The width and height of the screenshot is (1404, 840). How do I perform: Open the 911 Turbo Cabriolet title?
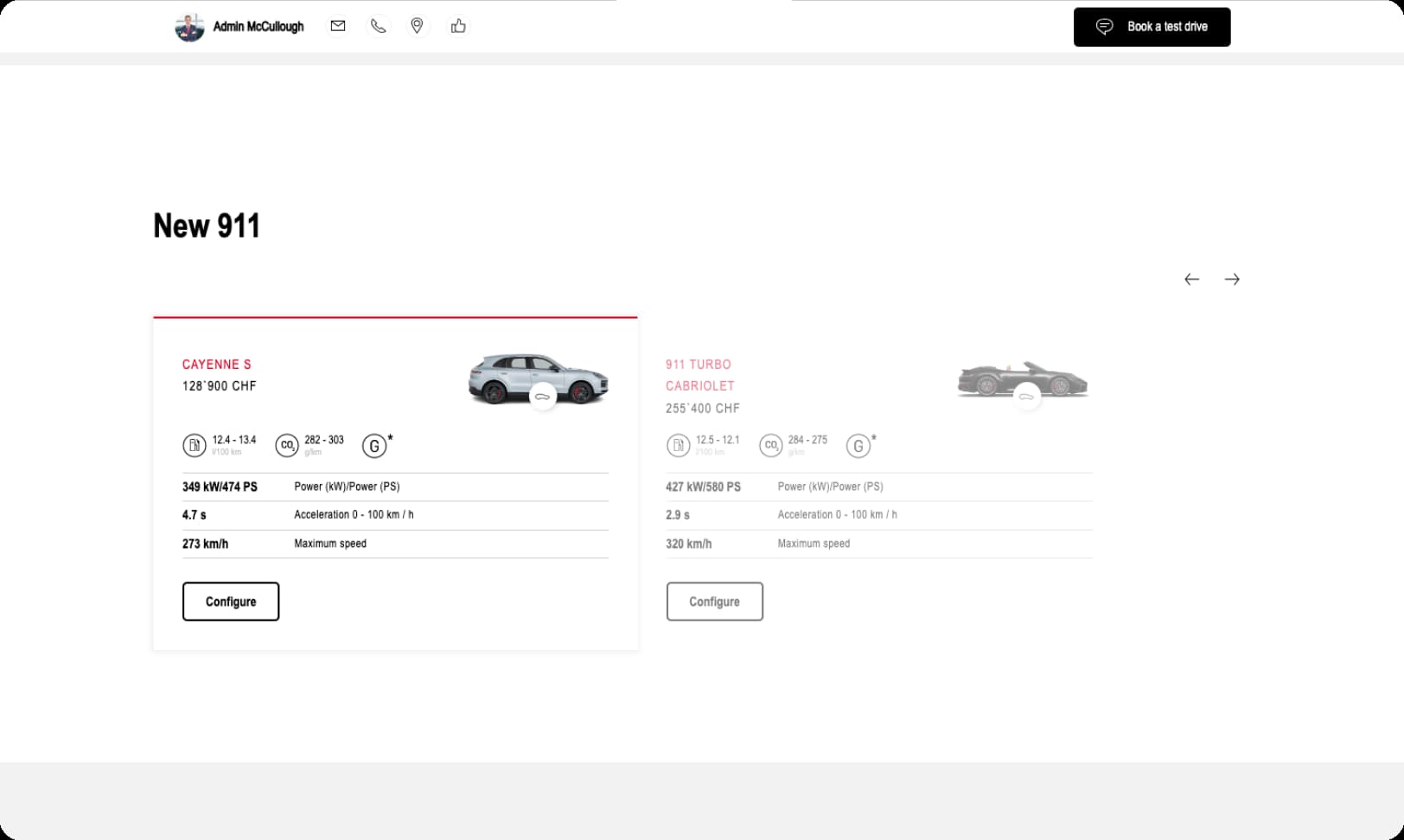click(x=699, y=375)
